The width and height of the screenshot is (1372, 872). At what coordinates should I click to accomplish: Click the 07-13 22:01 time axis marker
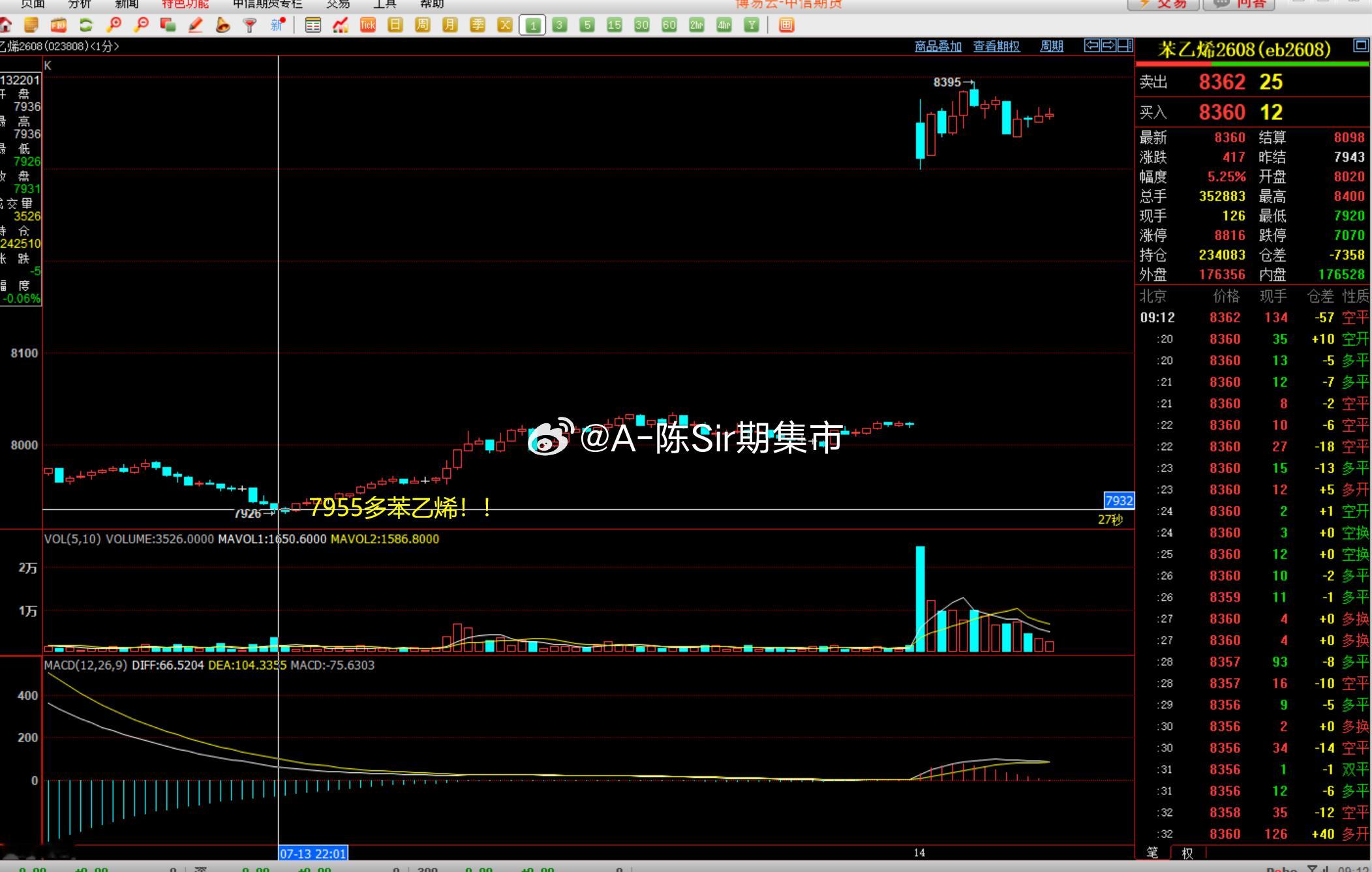pyautogui.click(x=313, y=853)
